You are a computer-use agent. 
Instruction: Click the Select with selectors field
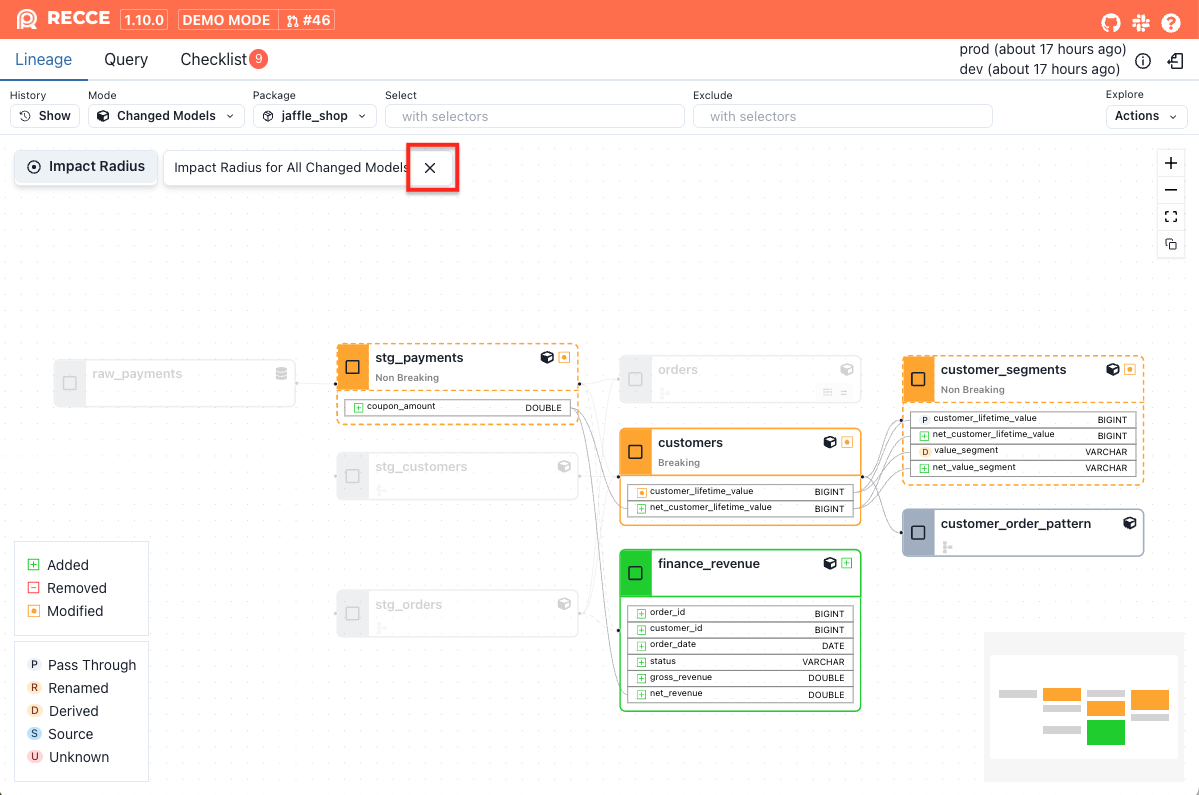pyautogui.click(x=534, y=116)
